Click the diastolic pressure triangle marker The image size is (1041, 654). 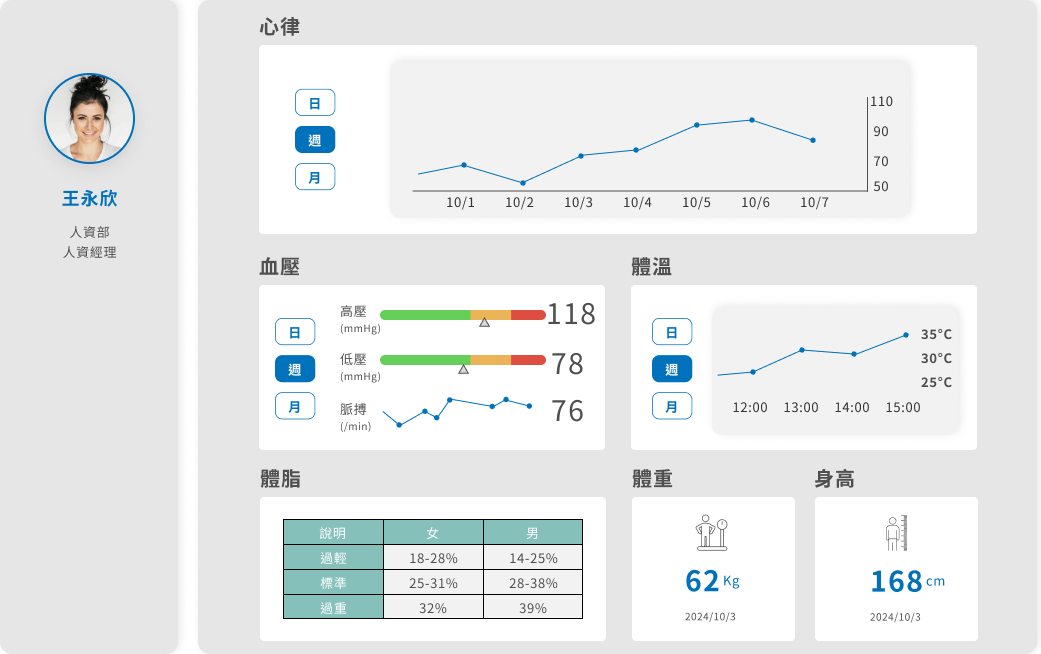click(463, 369)
